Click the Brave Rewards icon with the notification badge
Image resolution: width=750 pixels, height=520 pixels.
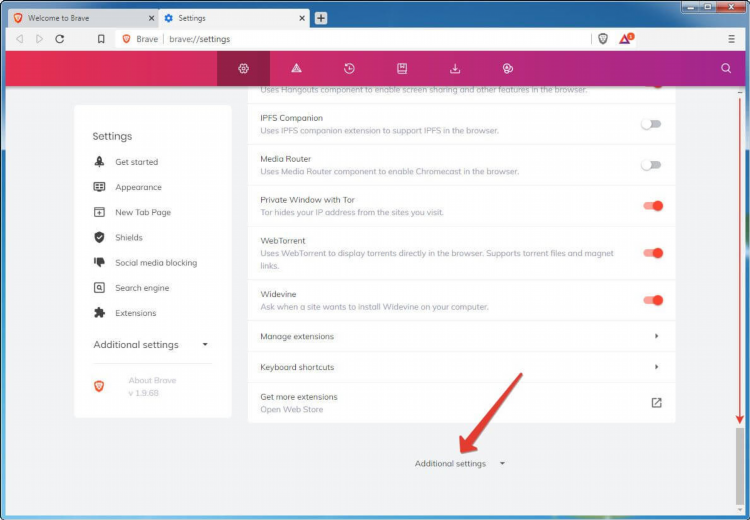tap(626, 38)
